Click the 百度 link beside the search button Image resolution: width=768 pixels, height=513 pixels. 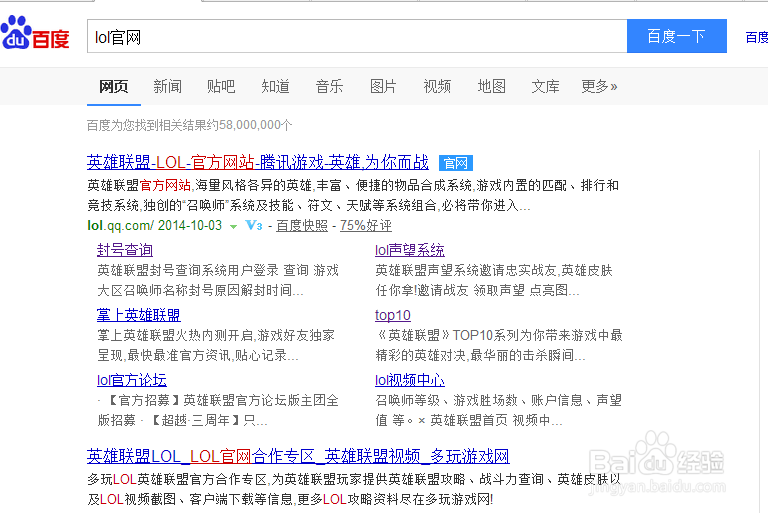tap(756, 37)
